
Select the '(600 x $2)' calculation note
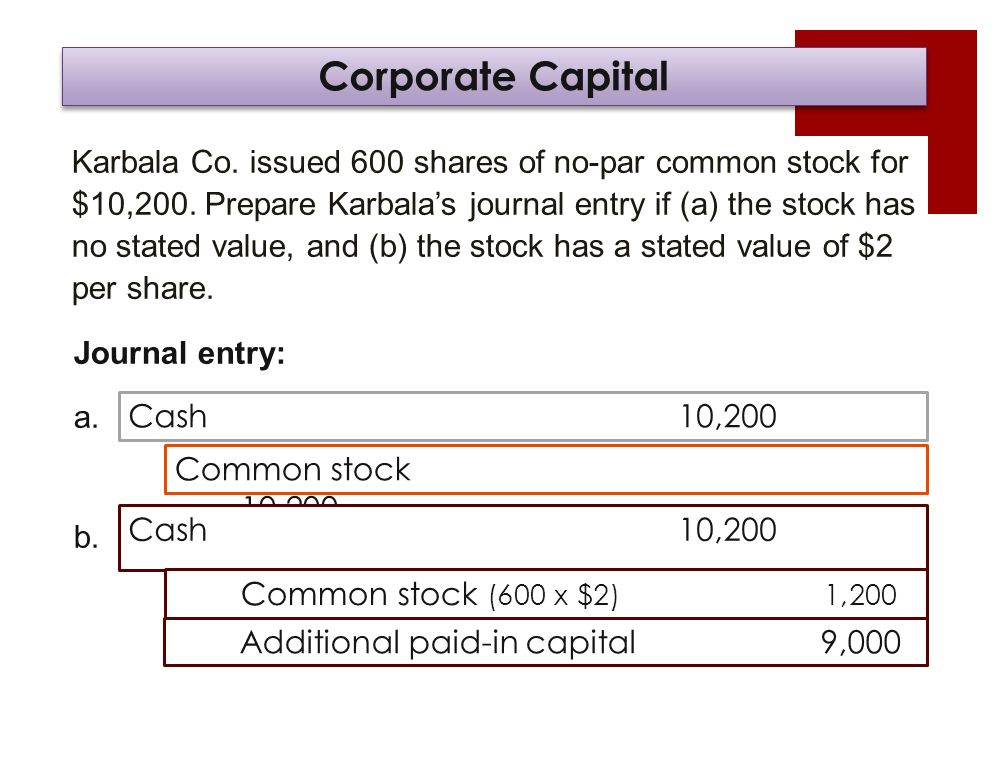coord(554,596)
